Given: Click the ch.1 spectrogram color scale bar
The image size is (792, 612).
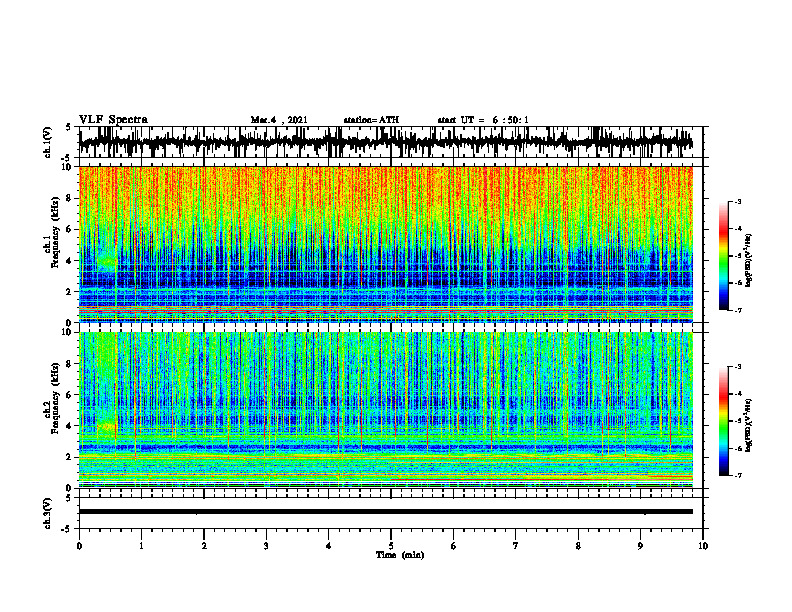Looking at the screenshot, I should (724, 256).
